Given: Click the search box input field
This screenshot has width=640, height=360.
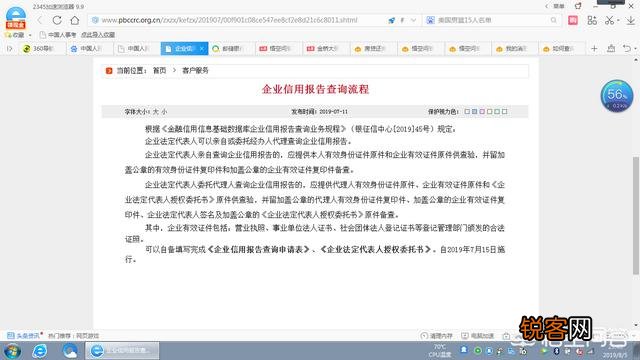Looking at the screenshot, I should (492, 20).
